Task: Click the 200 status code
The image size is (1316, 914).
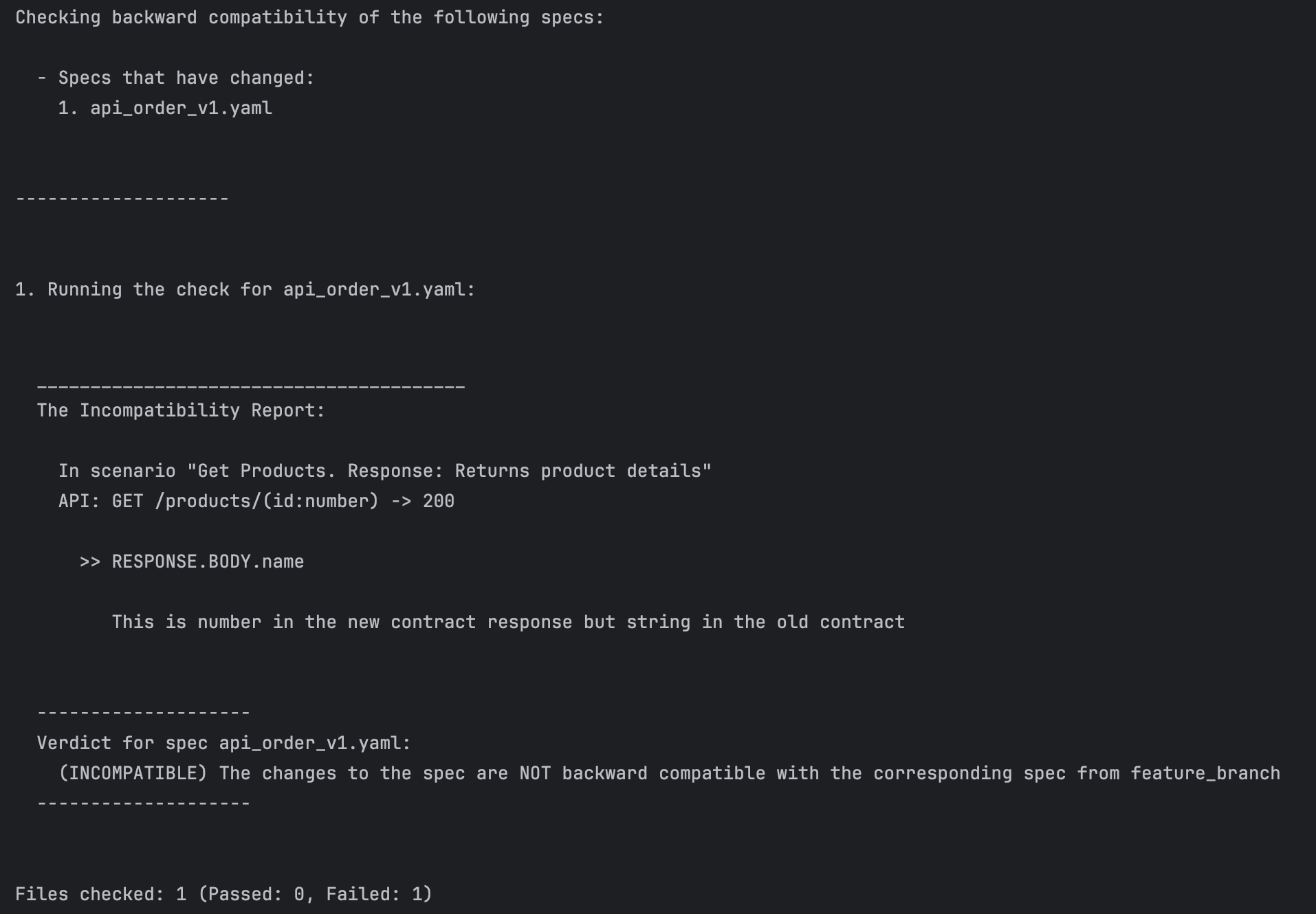Action: pyautogui.click(x=439, y=502)
